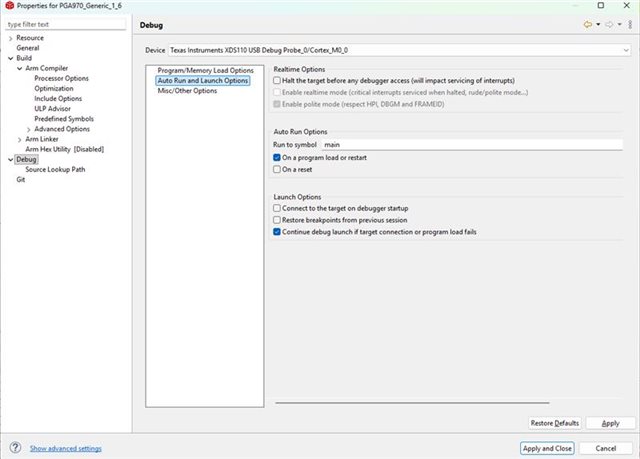Click the help question mark icon
Image resolution: width=640 pixels, height=459 pixels.
[x=16, y=448]
